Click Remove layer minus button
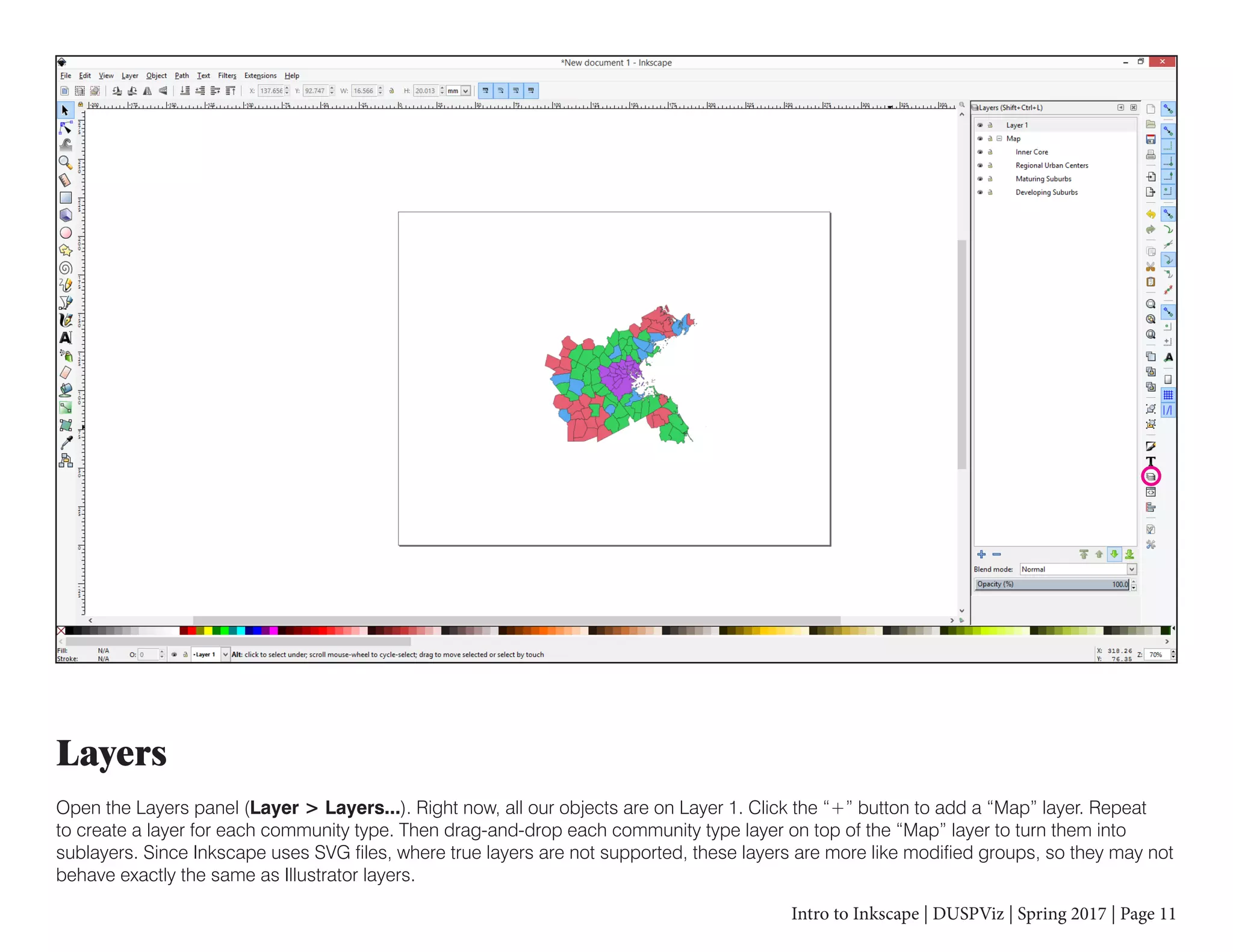The image size is (1233, 952). click(x=996, y=554)
